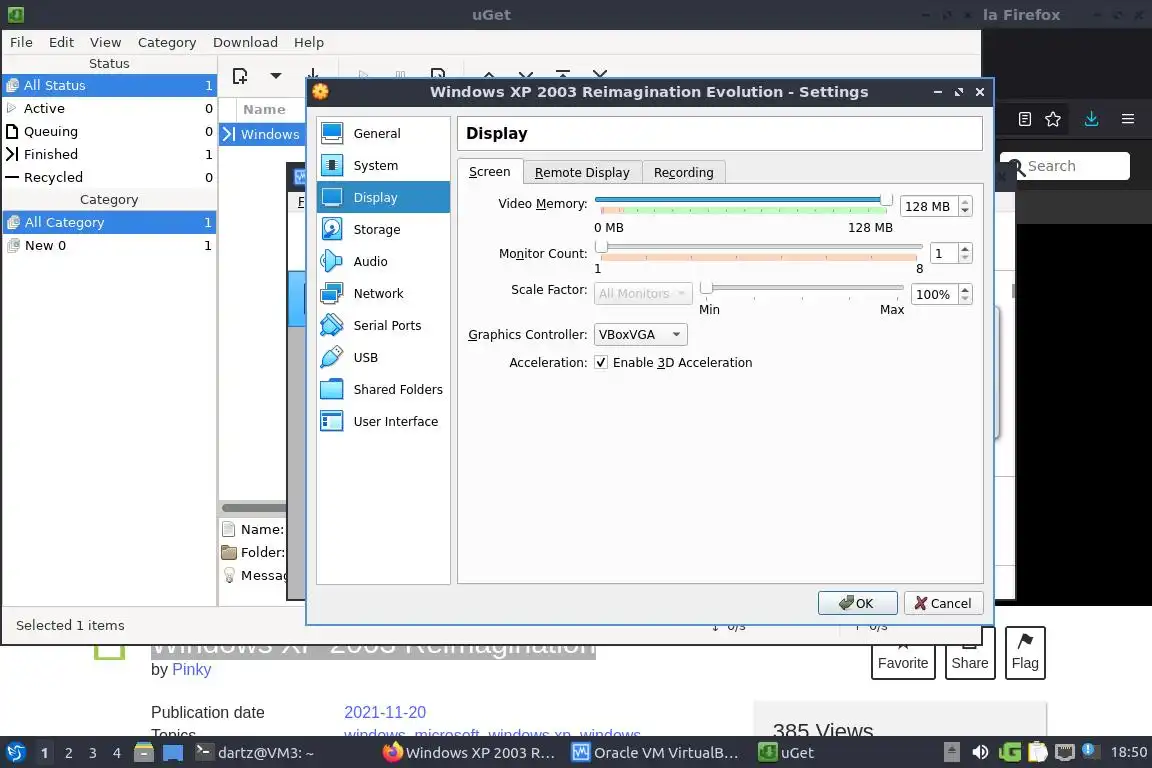This screenshot has width=1152, height=768.
Task: Open the uGet Help menu
Action: (x=309, y=42)
